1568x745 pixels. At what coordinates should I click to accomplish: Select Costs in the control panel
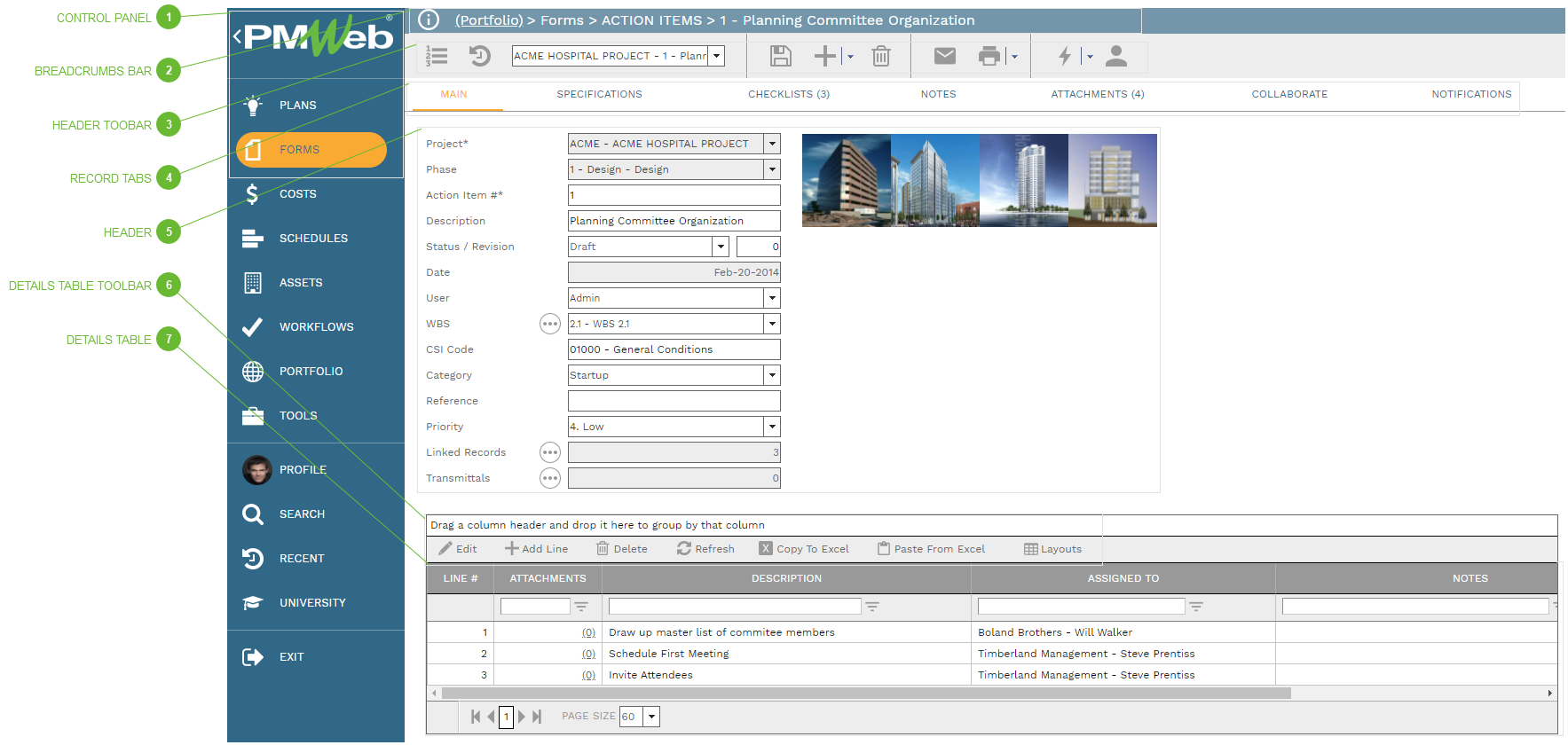(297, 194)
